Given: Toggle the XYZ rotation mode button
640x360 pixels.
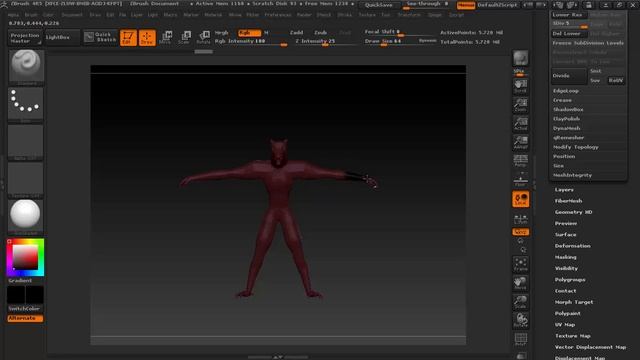Looking at the screenshot, I should pyautogui.click(x=520, y=232).
